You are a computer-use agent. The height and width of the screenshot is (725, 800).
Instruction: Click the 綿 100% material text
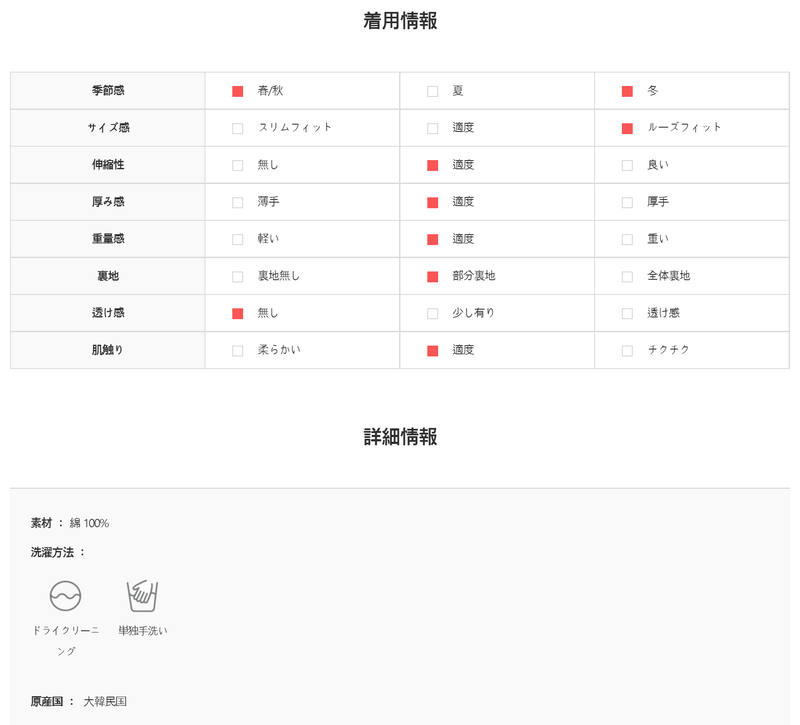tap(89, 523)
